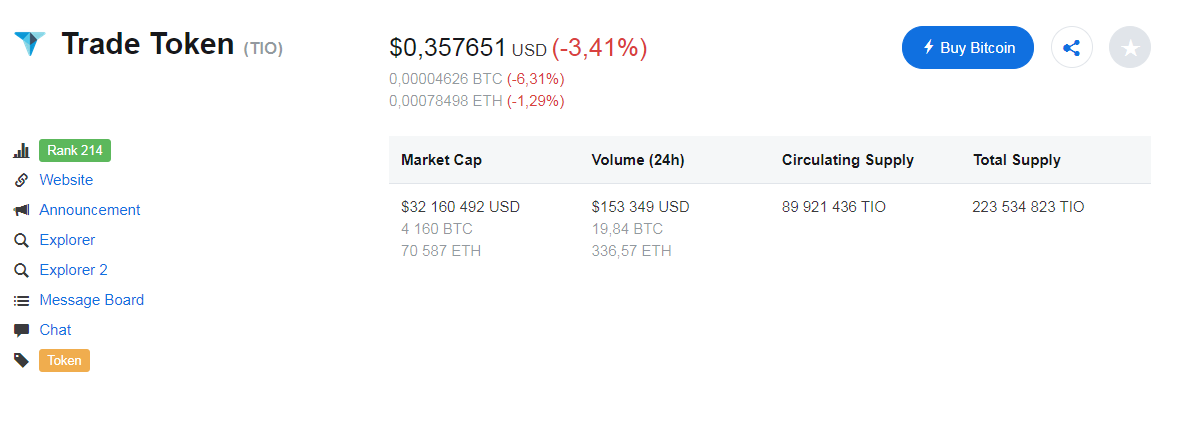
Task: Open the Message Board link
Action: pos(92,300)
